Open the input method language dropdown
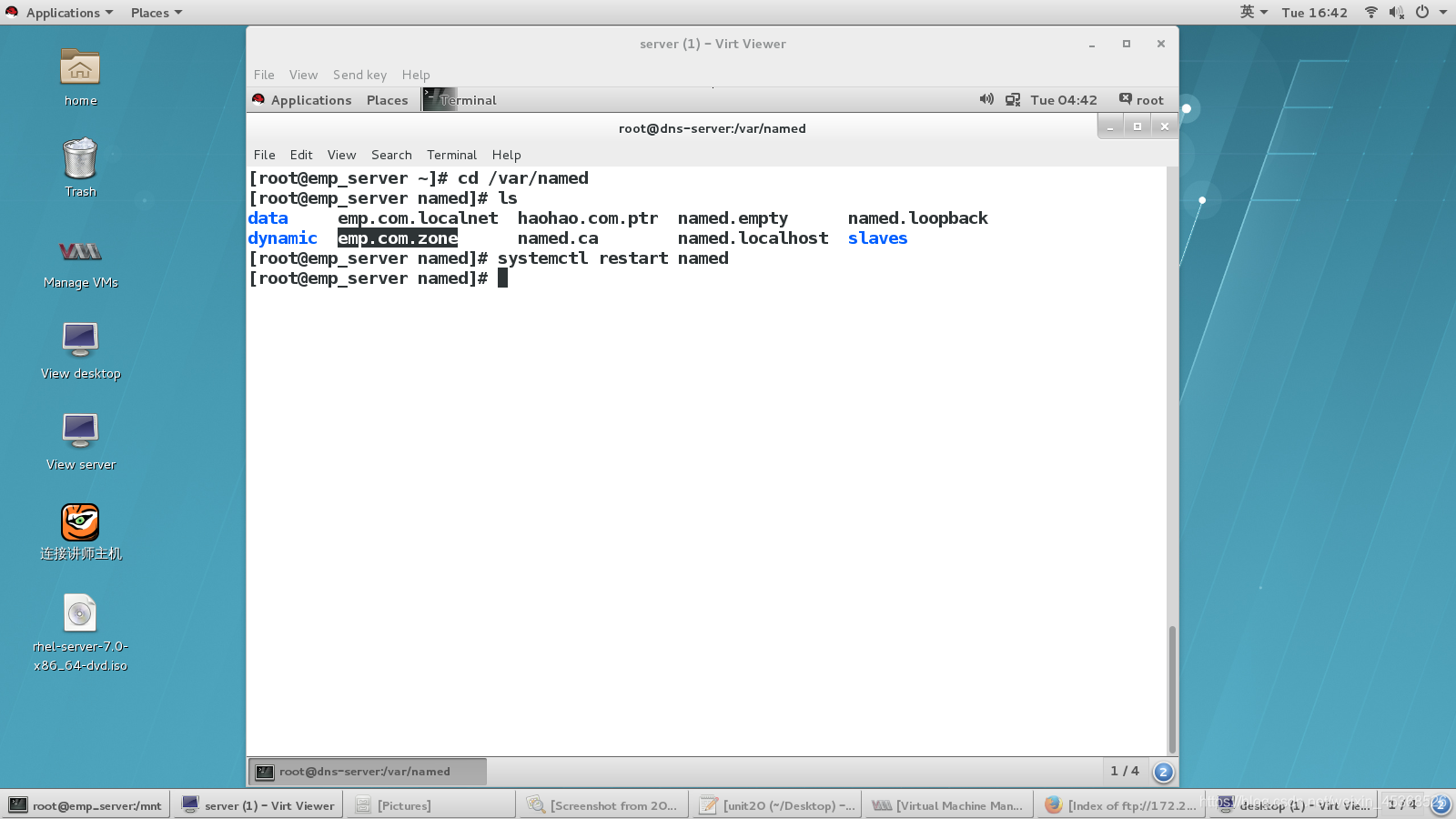This screenshot has width=1456, height=819. [x=1253, y=12]
